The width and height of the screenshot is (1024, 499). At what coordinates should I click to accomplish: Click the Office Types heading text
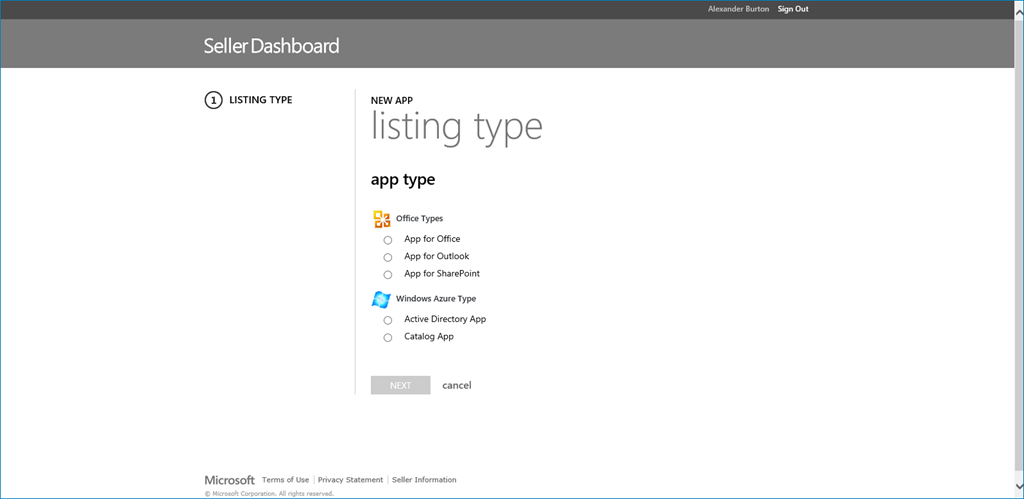coord(419,218)
